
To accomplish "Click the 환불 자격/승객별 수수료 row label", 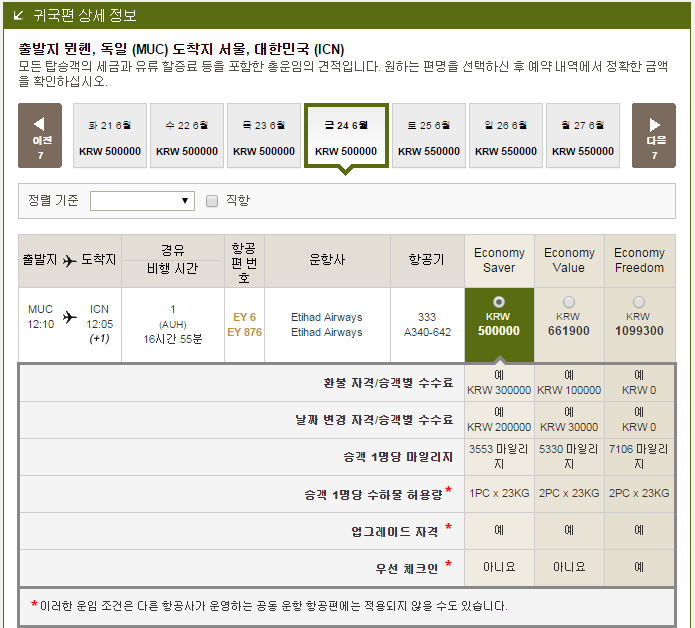I will click(x=388, y=383).
